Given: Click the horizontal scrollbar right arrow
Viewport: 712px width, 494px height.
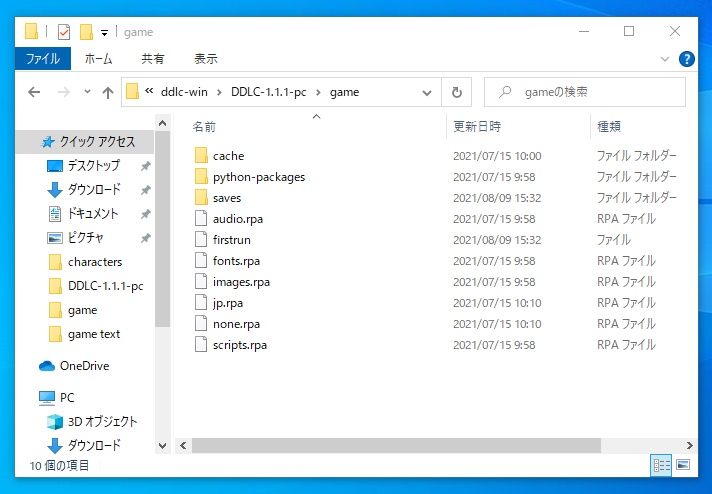Looking at the screenshot, I should point(690,445).
